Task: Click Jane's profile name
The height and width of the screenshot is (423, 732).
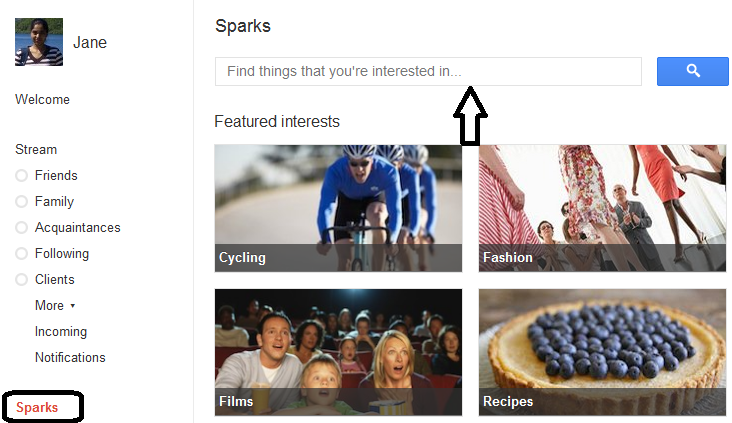Action: coord(90,43)
